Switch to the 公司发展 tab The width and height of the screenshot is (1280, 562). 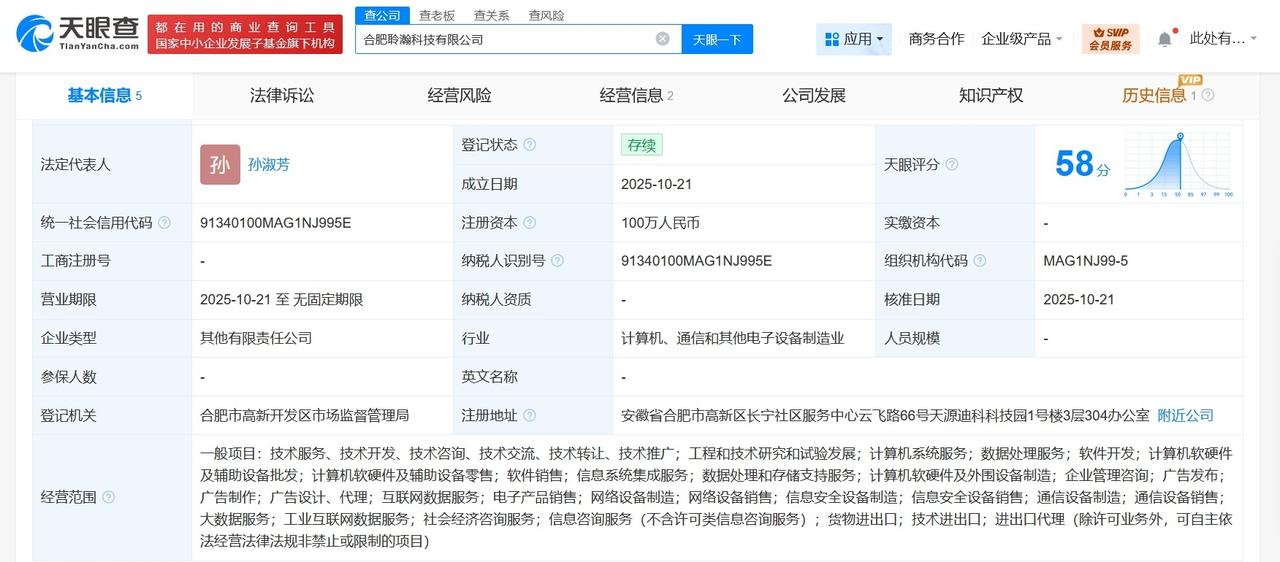814,96
